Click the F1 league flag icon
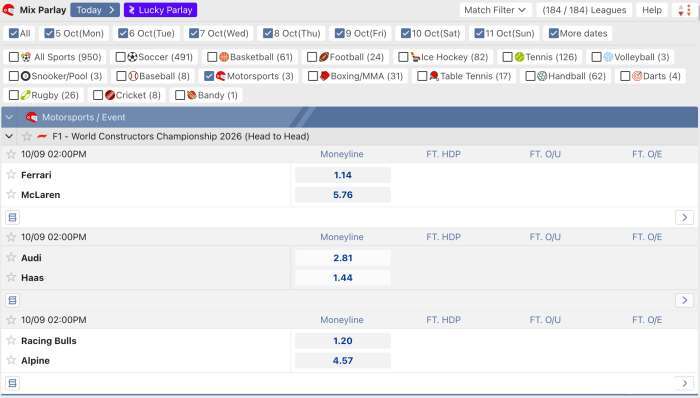 coord(42,136)
